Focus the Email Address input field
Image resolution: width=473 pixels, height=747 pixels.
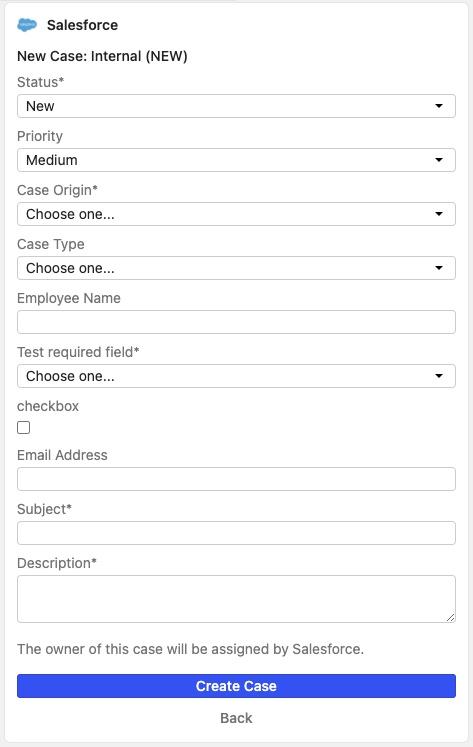(x=236, y=479)
